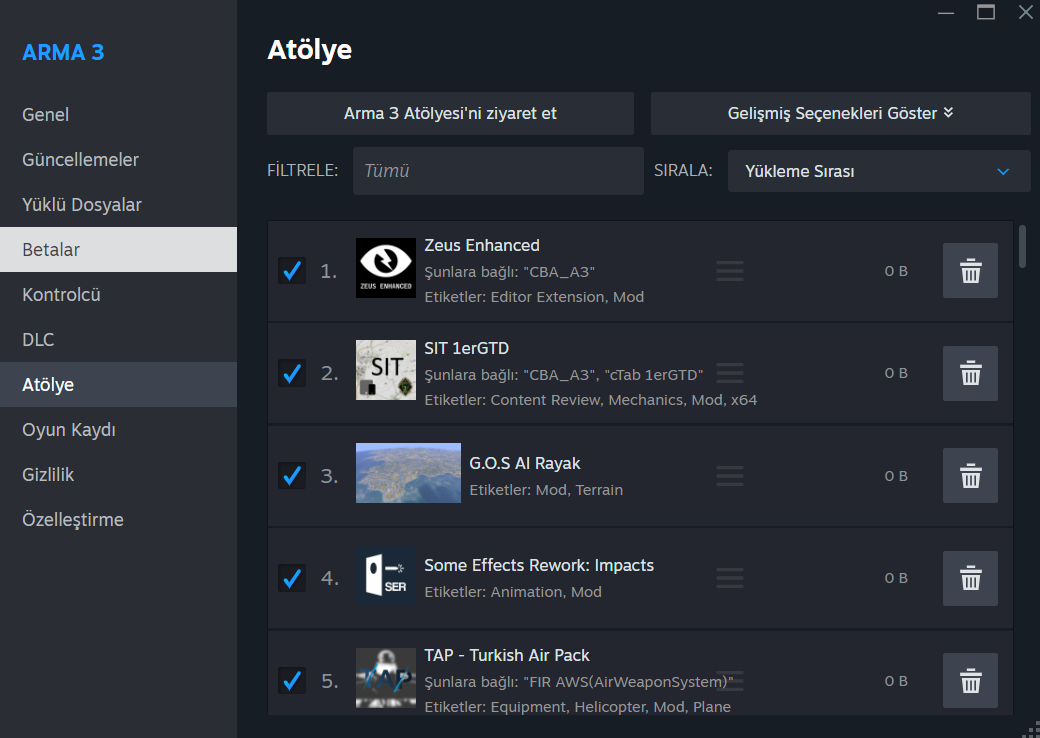Click TAP - Turkish Air Pack title
Screen dimensions: 1040x738
click(507, 656)
